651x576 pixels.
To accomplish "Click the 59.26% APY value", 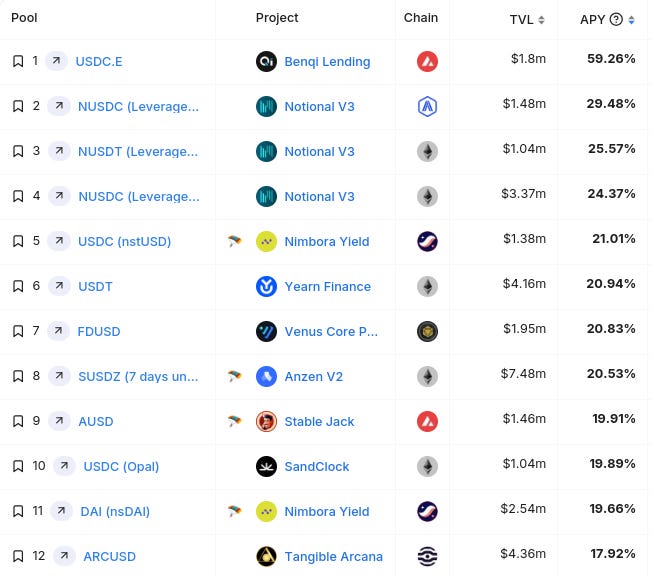I will [611, 59].
